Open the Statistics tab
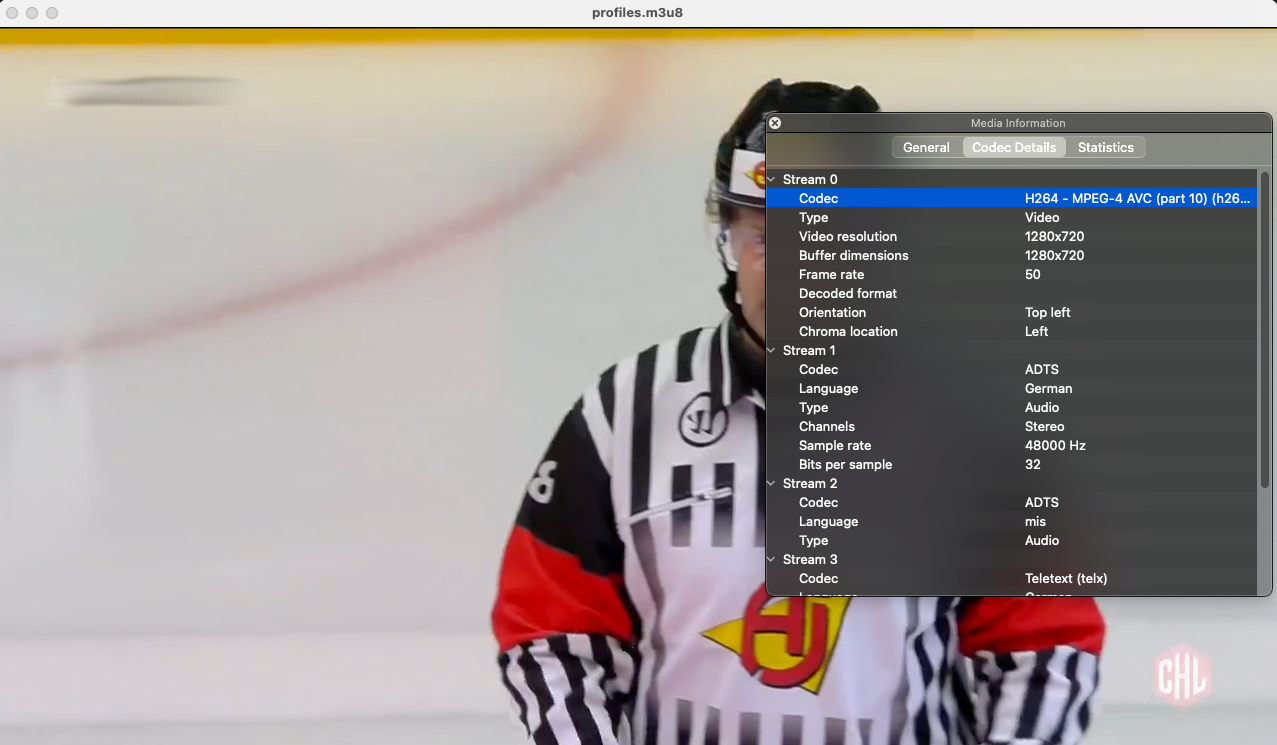 pyautogui.click(x=1105, y=147)
